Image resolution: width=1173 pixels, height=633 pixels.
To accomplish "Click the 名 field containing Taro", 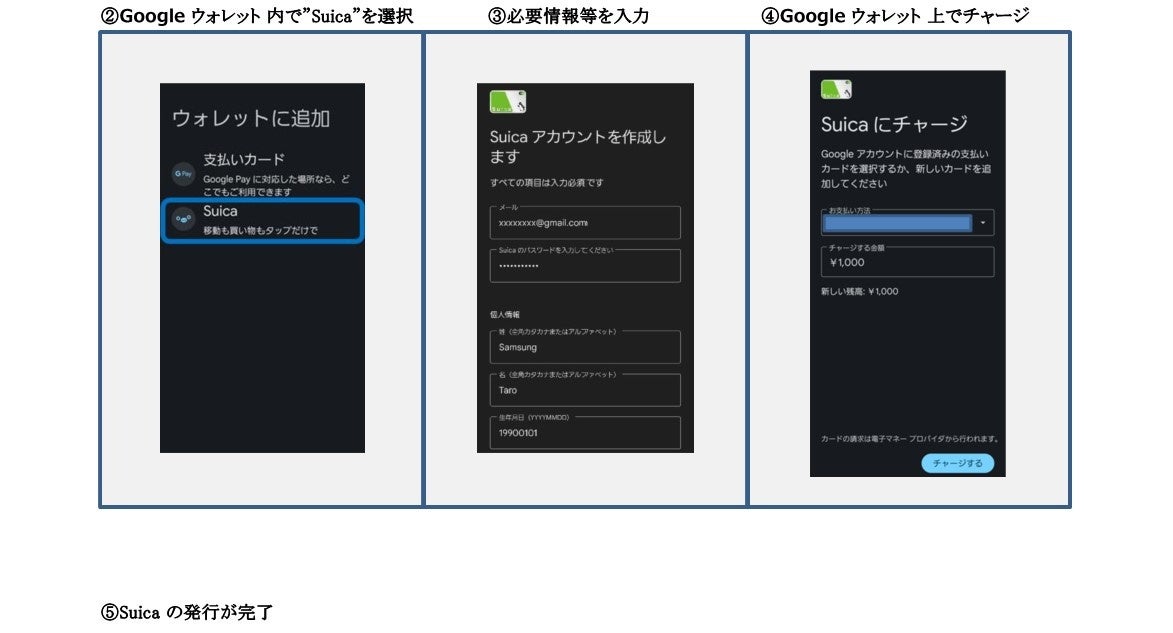I will click(585, 389).
